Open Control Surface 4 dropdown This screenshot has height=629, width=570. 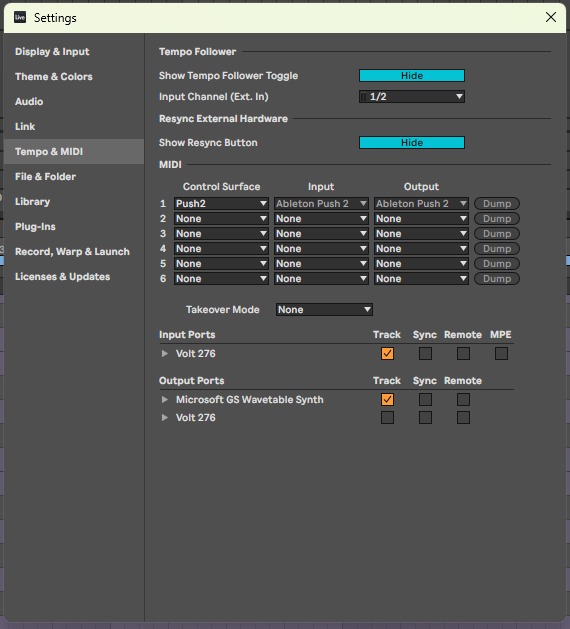click(221, 249)
